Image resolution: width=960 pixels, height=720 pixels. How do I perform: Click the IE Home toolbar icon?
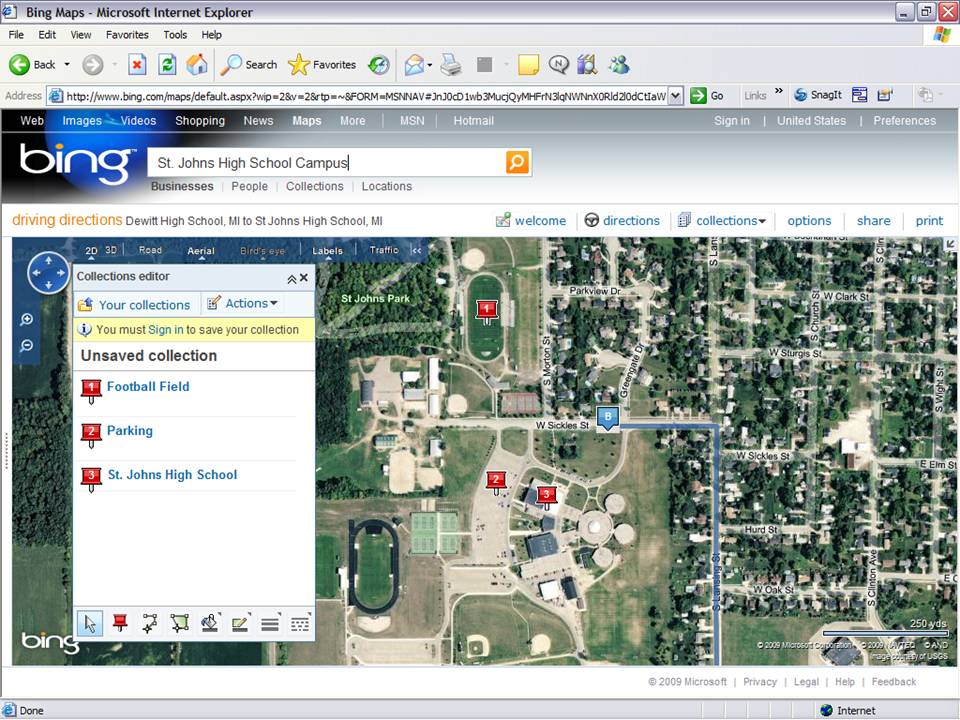coord(197,64)
